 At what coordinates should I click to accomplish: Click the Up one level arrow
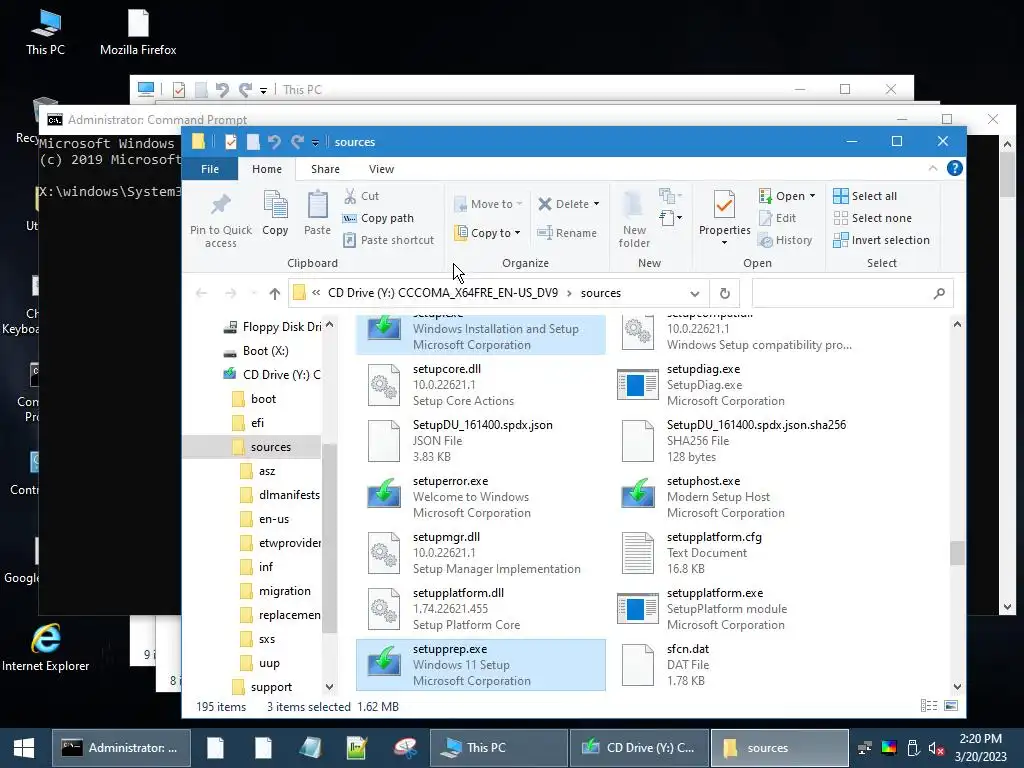274,294
